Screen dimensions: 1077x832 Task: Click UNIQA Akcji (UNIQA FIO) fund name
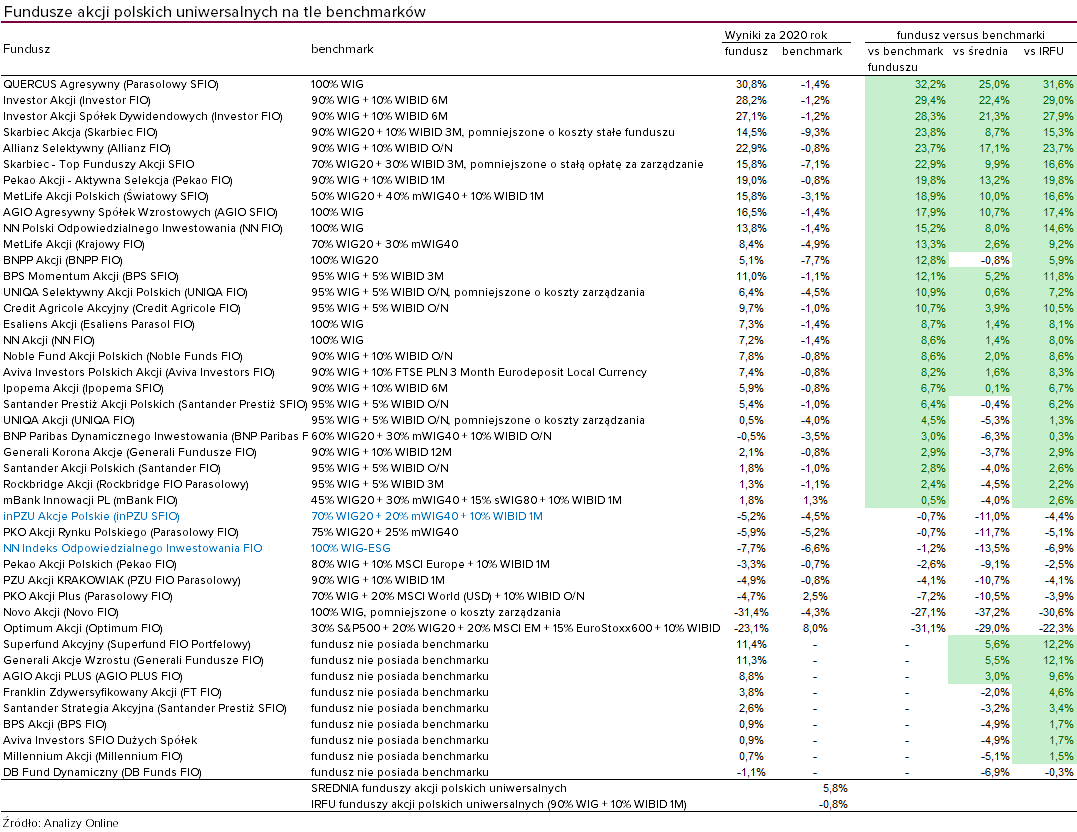pyautogui.click(x=69, y=420)
